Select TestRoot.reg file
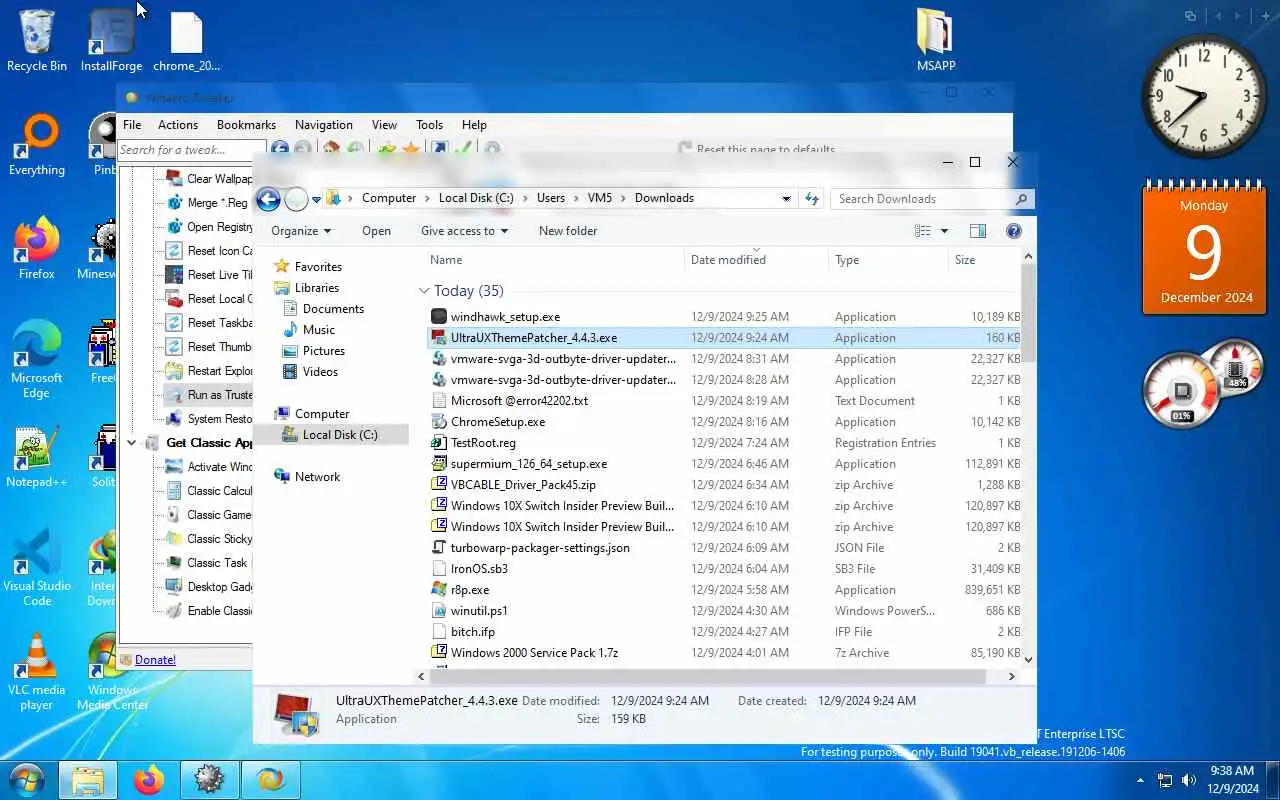The height and width of the screenshot is (800, 1280). point(483,443)
